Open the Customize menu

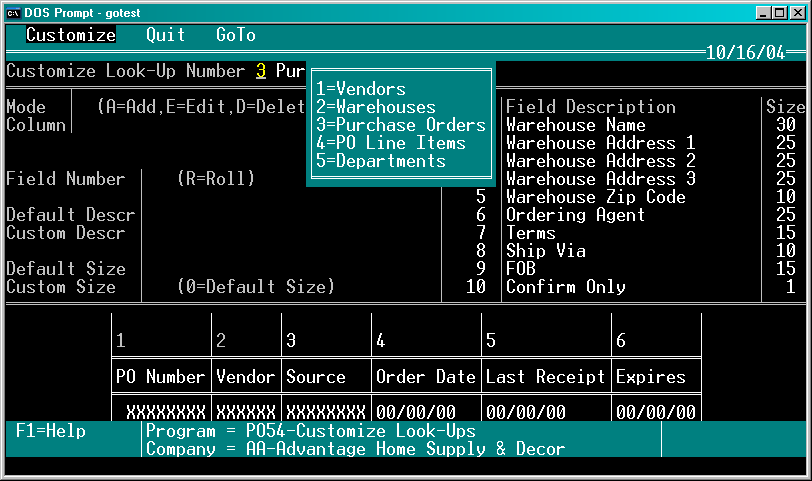point(71,35)
